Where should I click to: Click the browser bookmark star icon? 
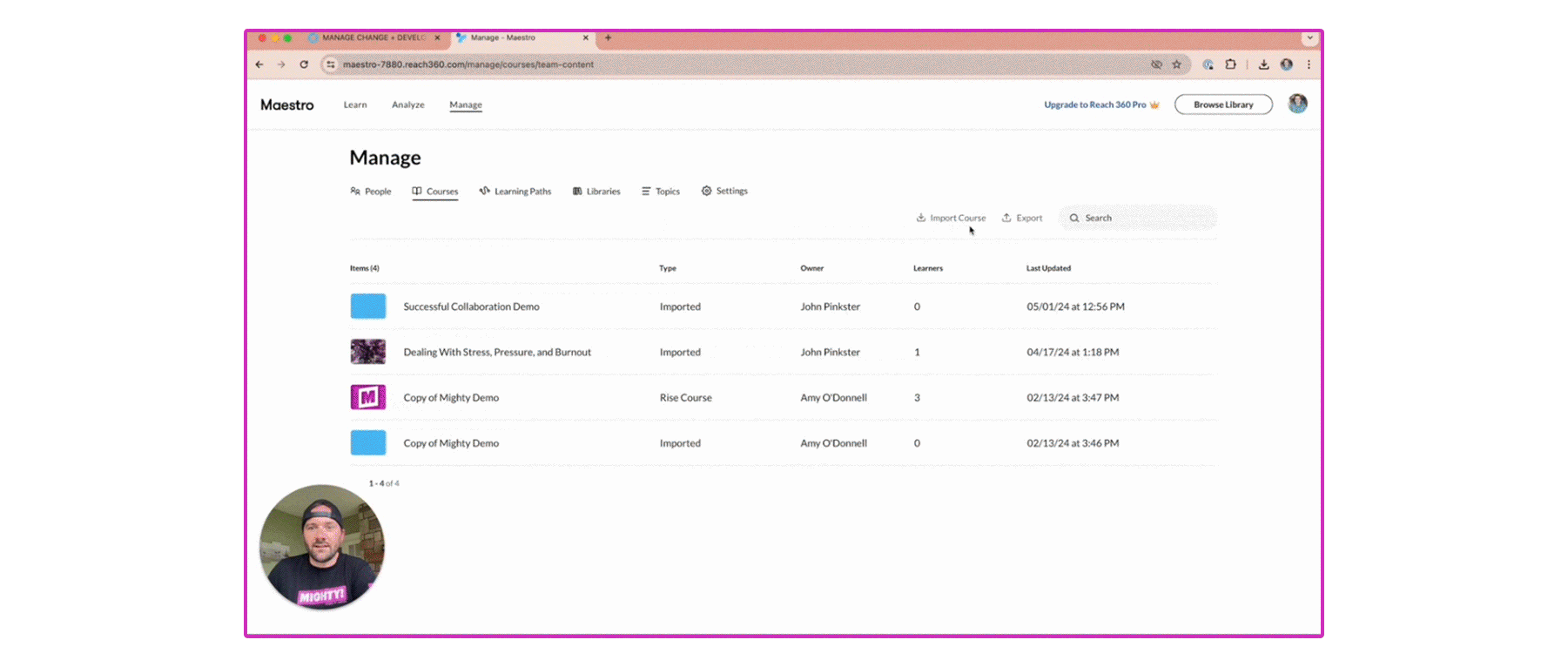[1176, 64]
